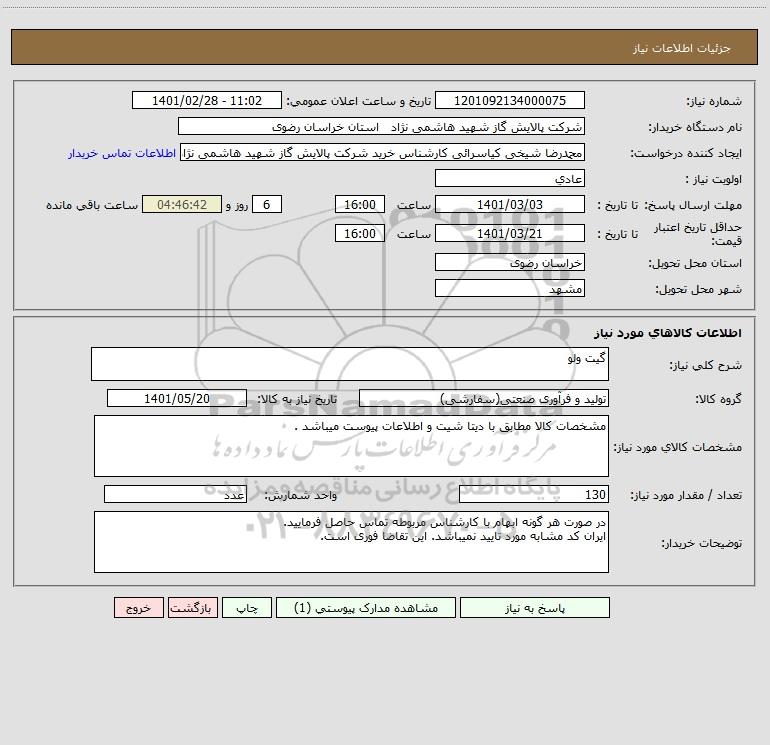Click the شماره نیاز label

click(x=714, y=101)
